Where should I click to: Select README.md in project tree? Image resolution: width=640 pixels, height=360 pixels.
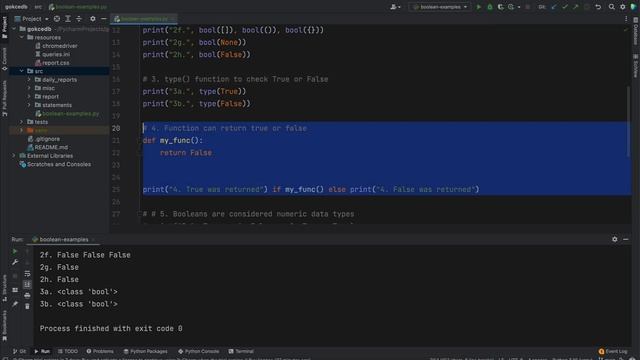click(48, 147)
